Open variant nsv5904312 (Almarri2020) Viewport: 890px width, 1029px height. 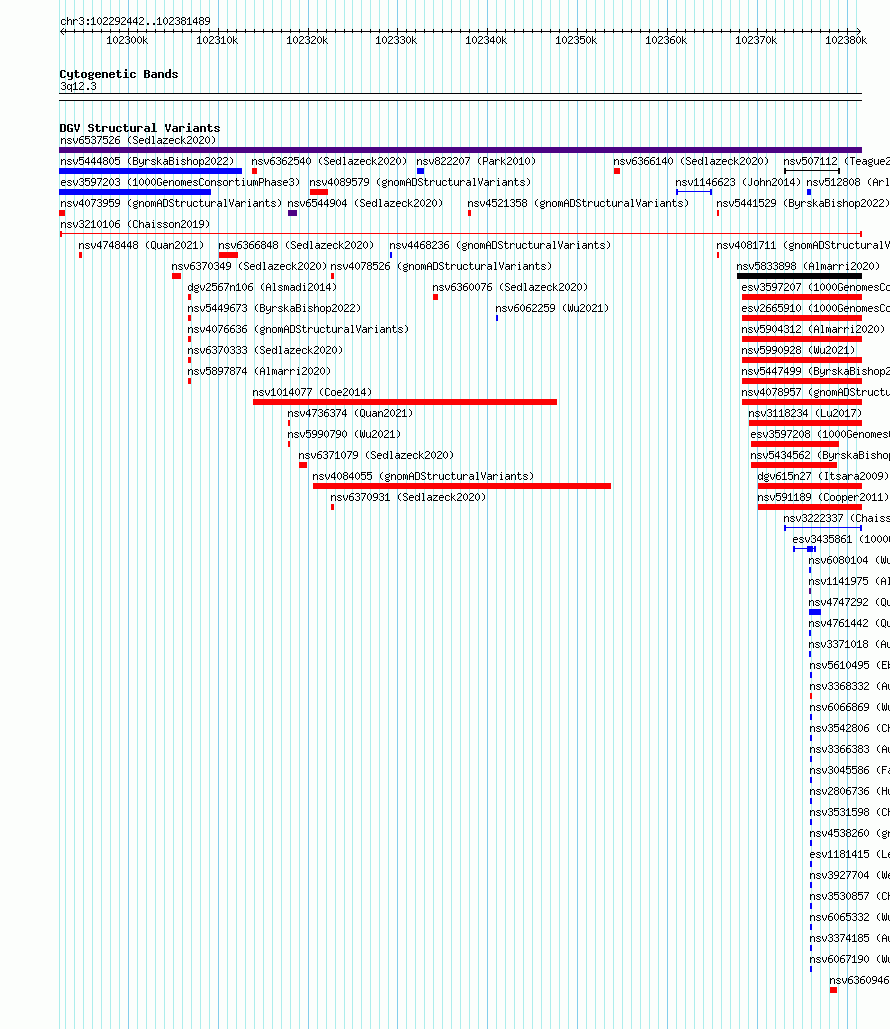pyautogui.click(x=813, y=329)
